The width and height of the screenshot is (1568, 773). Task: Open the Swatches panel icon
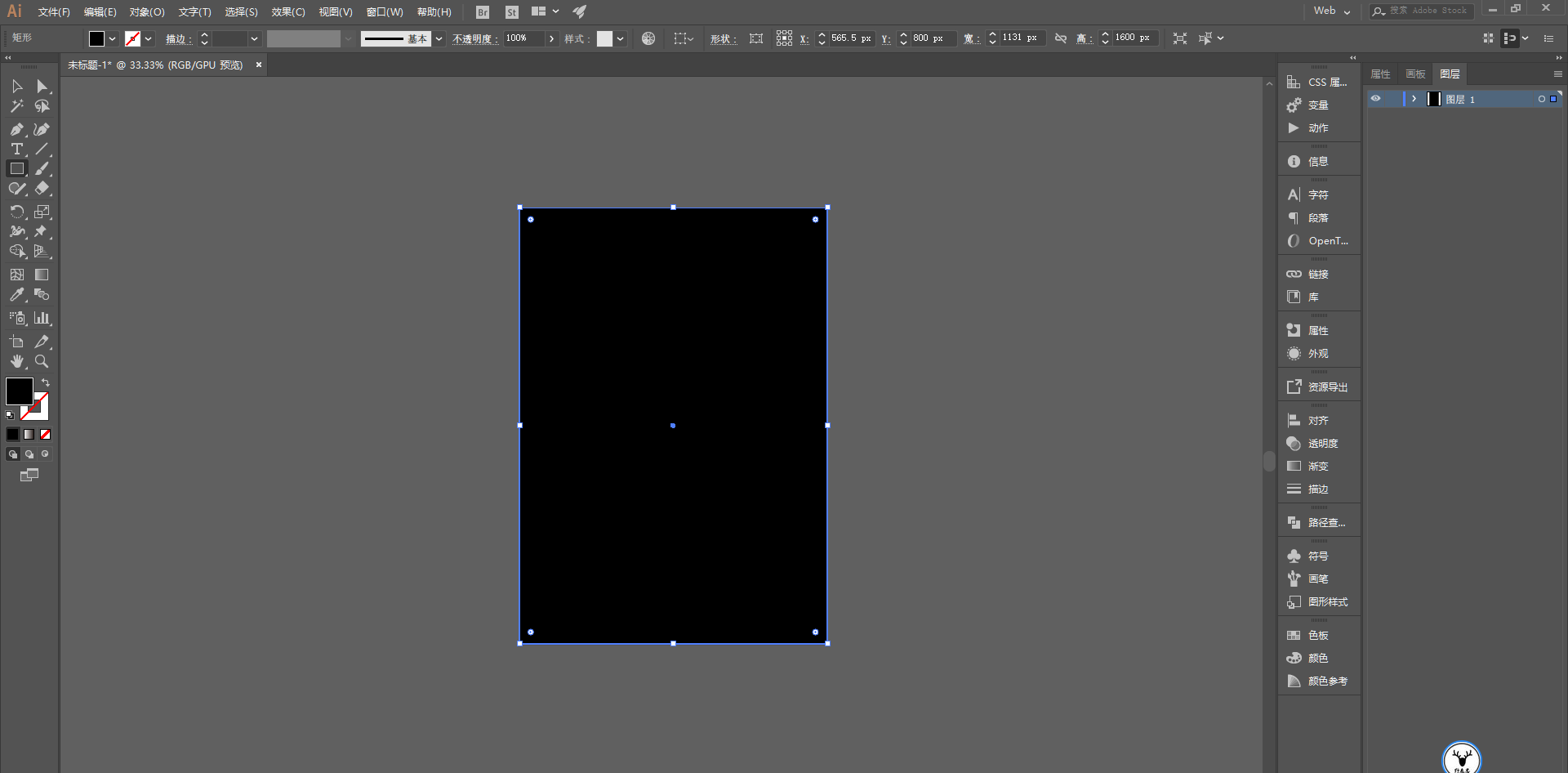click(1294, 635)
